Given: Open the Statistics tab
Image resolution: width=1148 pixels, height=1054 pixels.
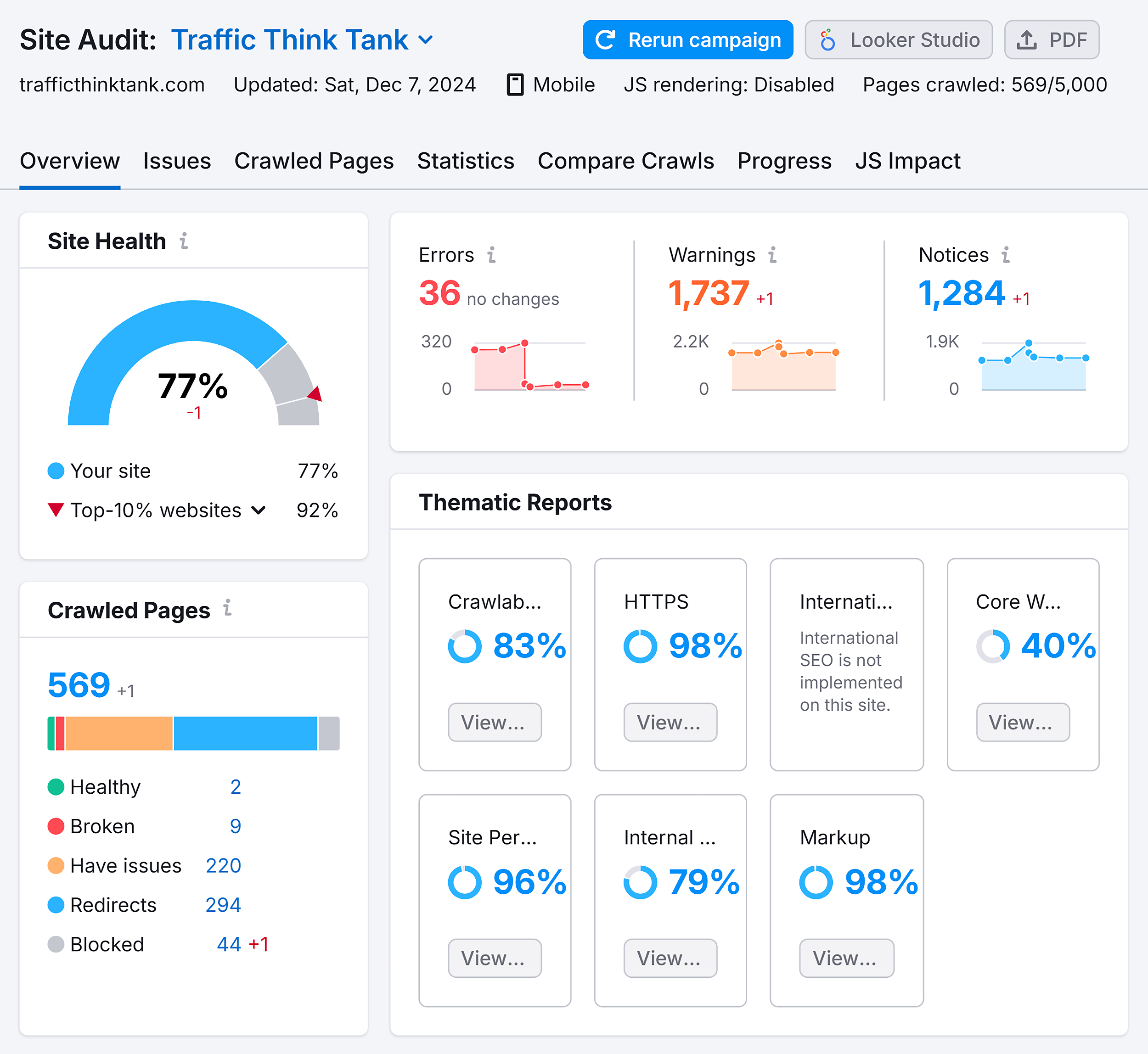Looking at the screenshot, I should 466,162.
